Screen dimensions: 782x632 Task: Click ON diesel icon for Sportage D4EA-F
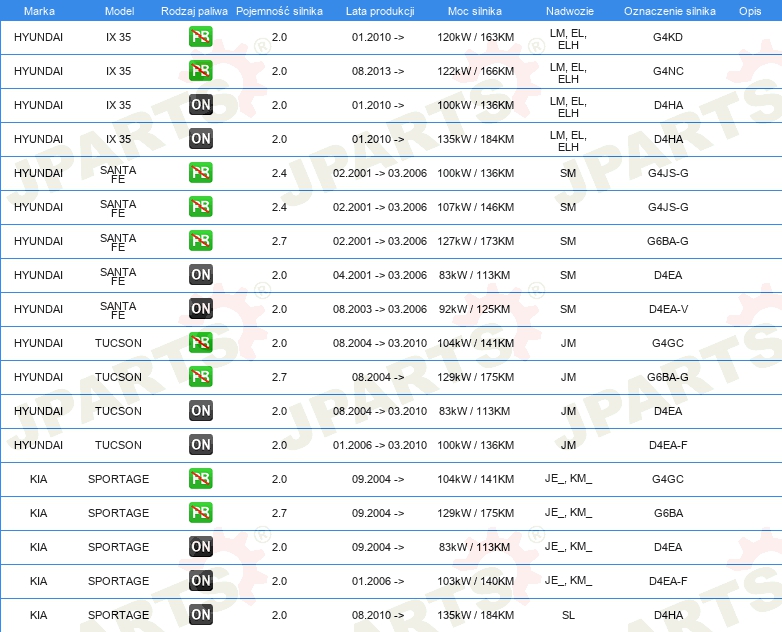click(200, 581)
